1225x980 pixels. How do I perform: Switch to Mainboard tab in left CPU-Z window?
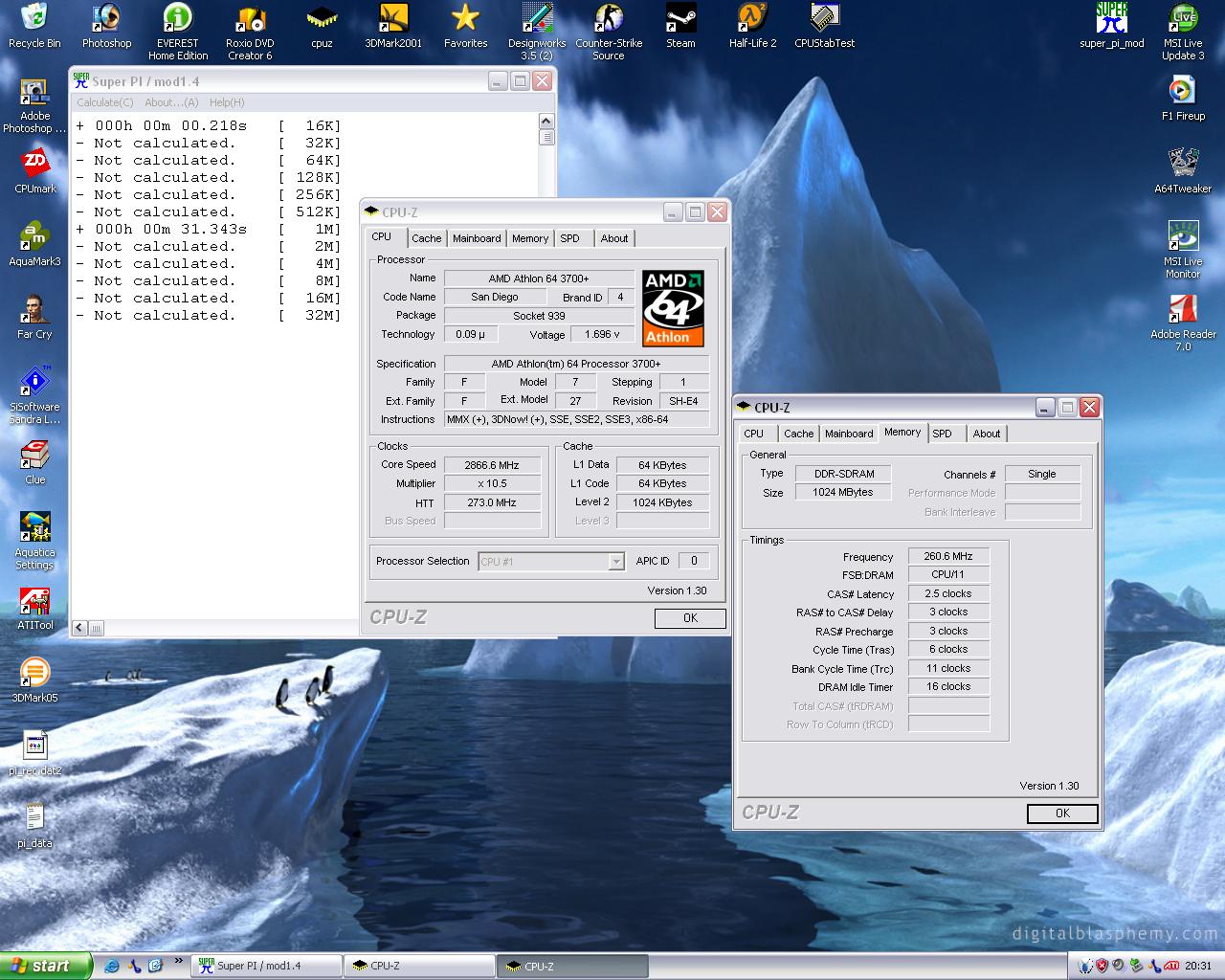pos(477,238)
